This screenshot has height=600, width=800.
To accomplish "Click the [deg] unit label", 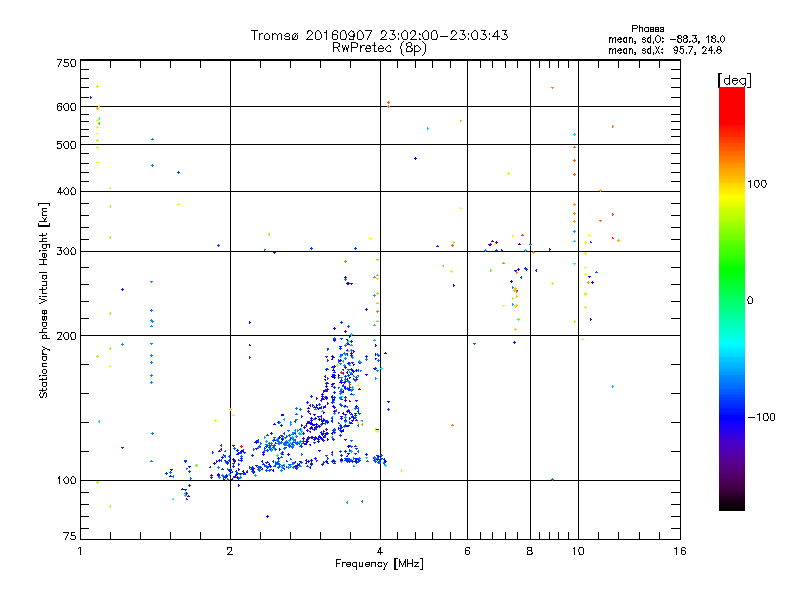I will tap(734, 80).
